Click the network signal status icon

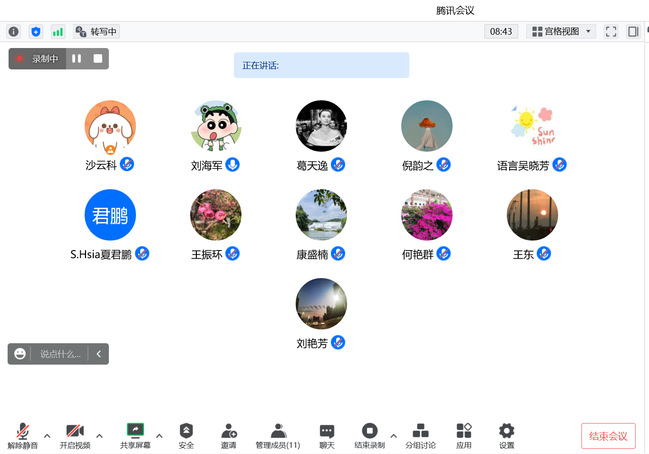coord(57,32)
